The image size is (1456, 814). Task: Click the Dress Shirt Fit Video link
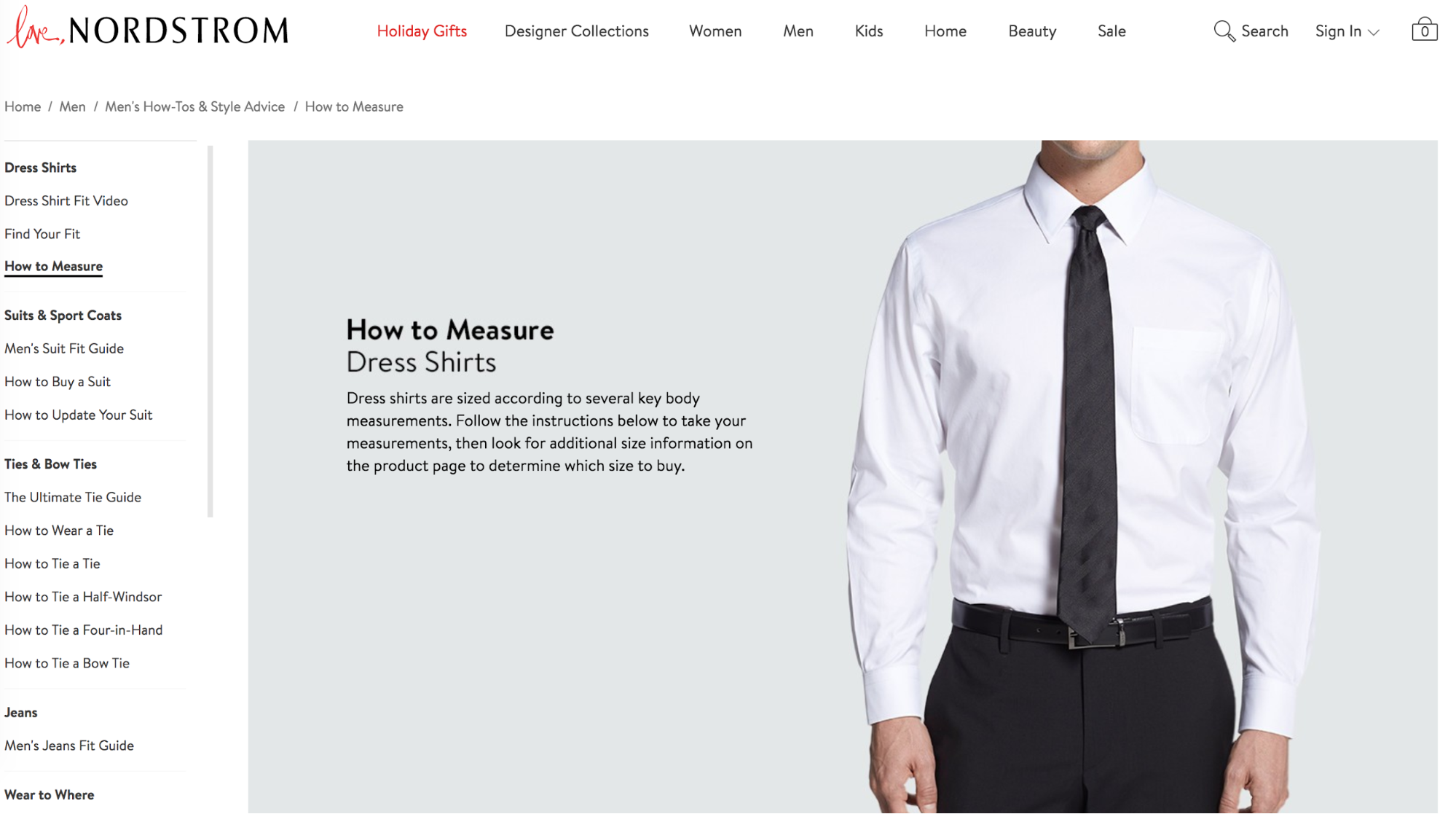coord(65,200)
